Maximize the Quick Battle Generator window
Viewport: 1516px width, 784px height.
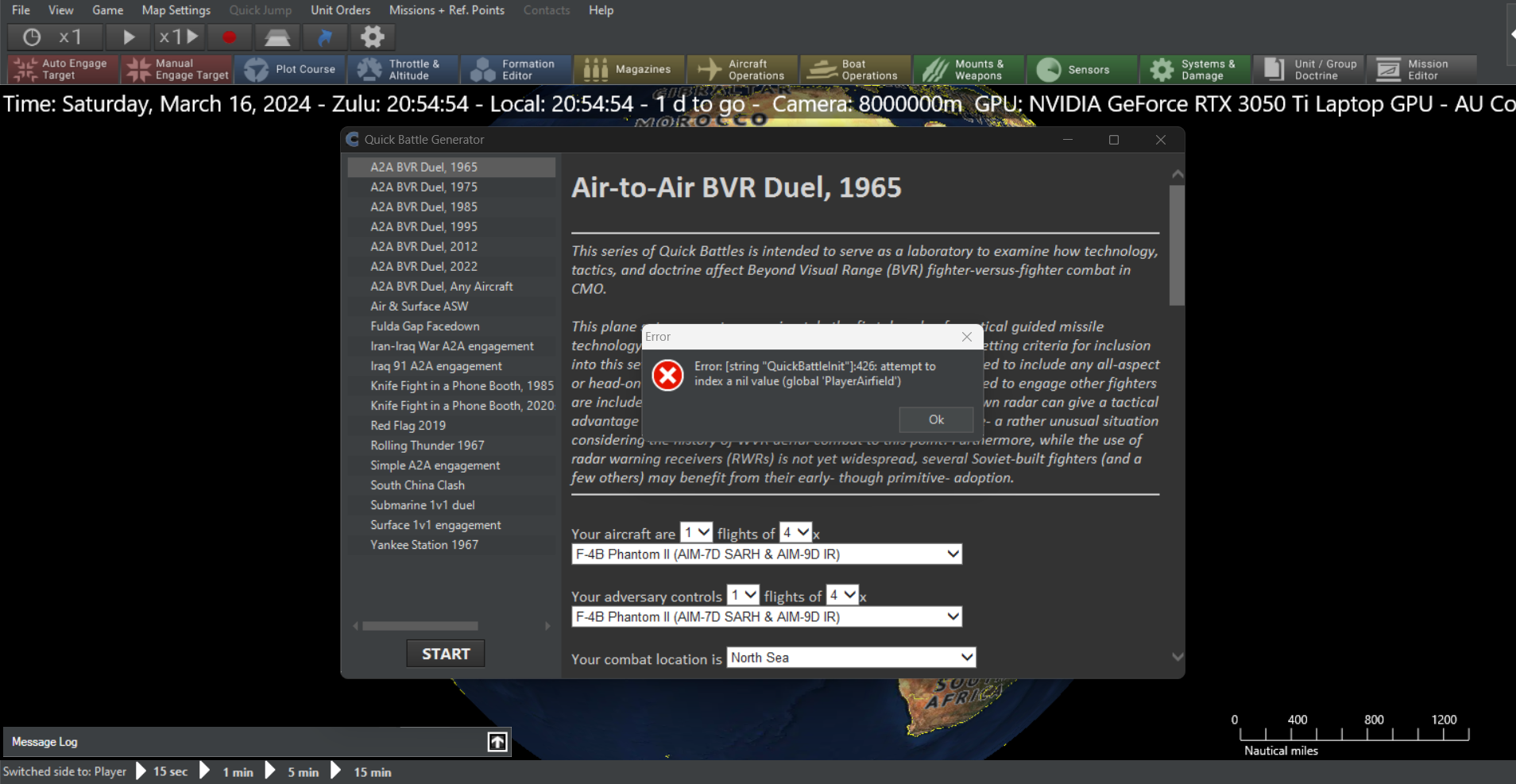pos(1114,140)
